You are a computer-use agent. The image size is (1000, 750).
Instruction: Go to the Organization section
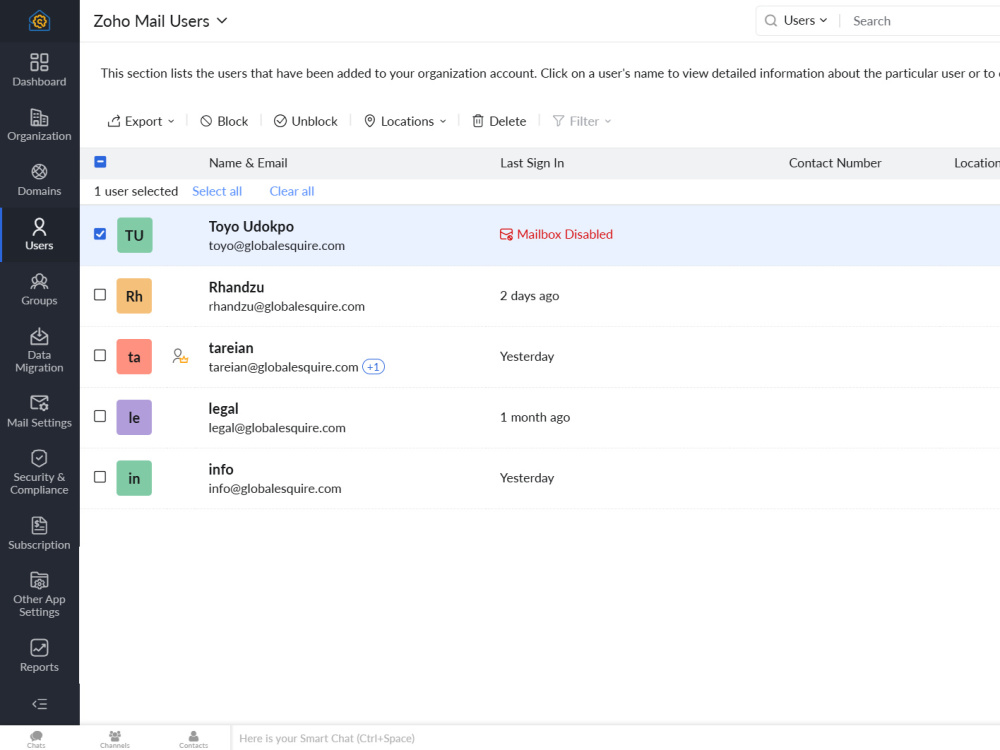click(x=39, y=125)
